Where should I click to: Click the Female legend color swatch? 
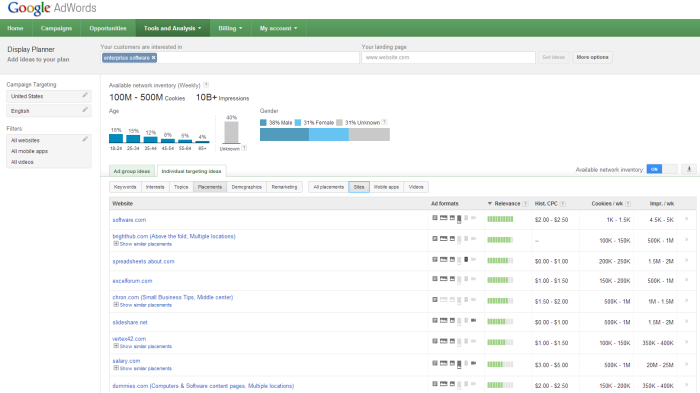(x=298, y=122)
